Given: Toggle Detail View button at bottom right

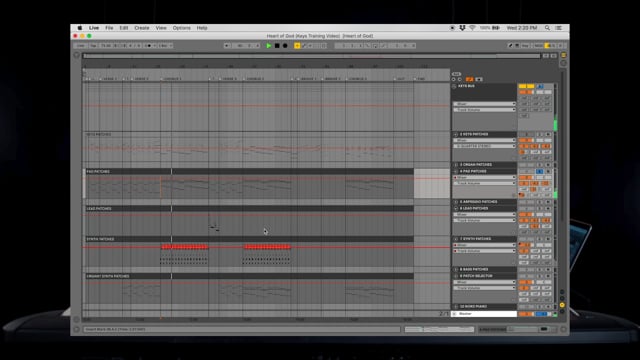Looking at the screenshot, I should coord(563,329).
